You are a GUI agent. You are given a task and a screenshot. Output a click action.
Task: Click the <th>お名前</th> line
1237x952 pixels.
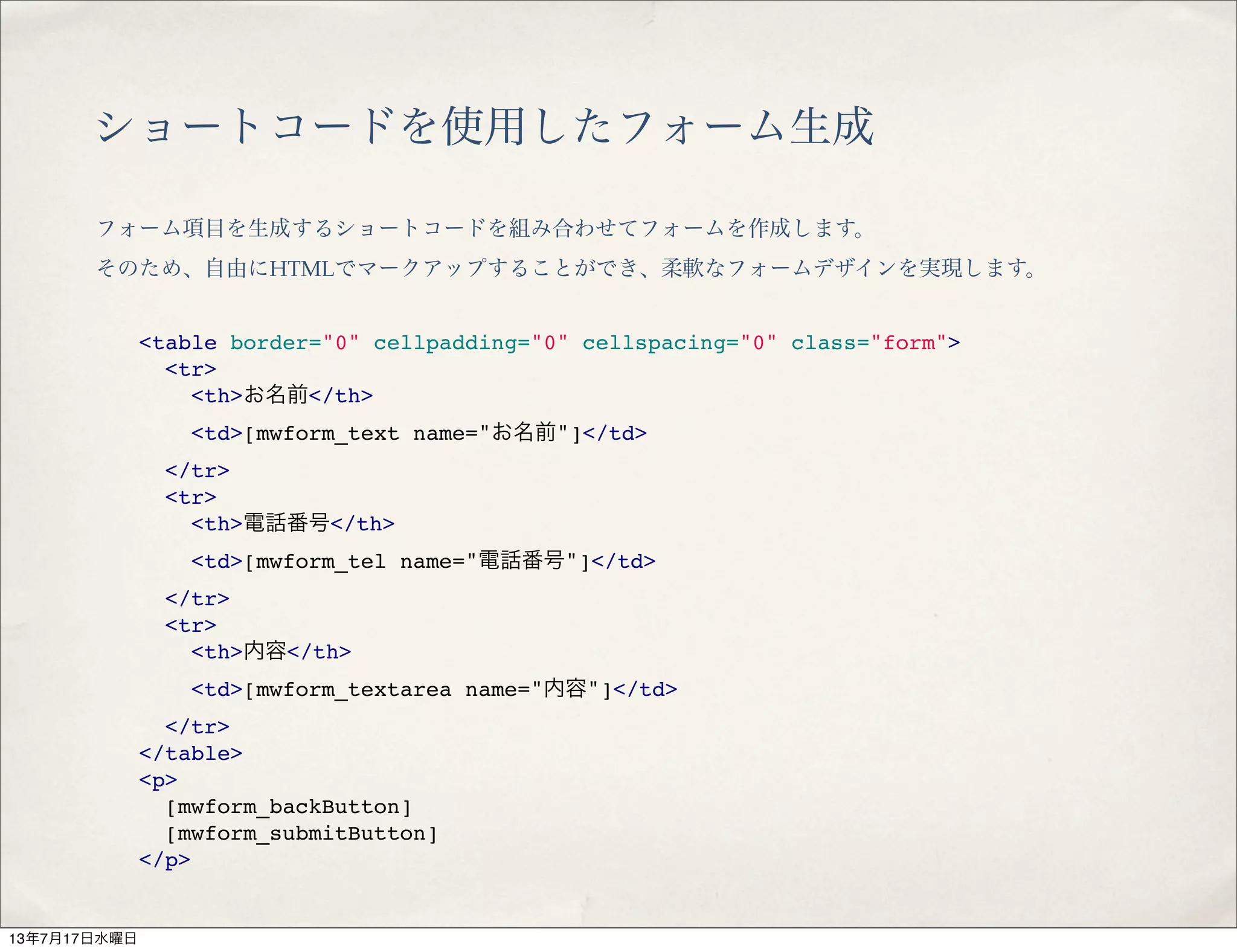click(282, 395)
